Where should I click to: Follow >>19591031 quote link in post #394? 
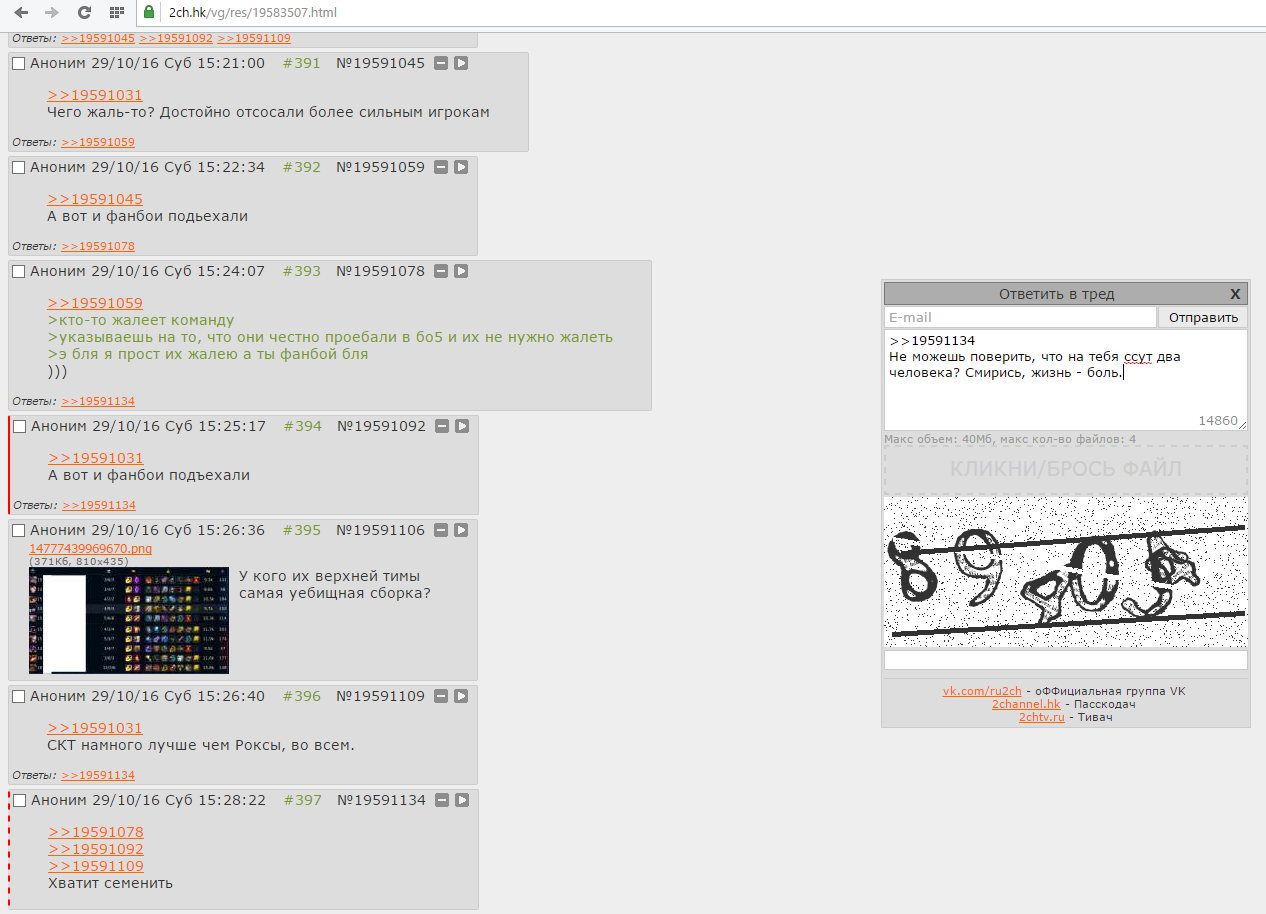pos(96,458)
